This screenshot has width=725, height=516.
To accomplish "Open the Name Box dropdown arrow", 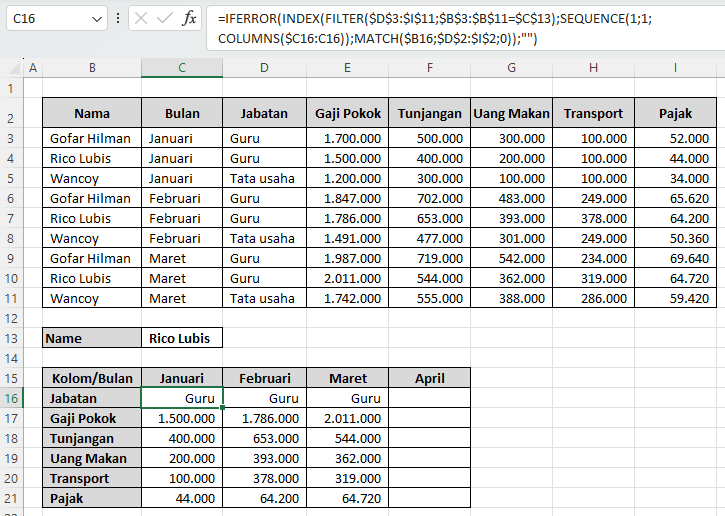I will [x=96, y=19].
